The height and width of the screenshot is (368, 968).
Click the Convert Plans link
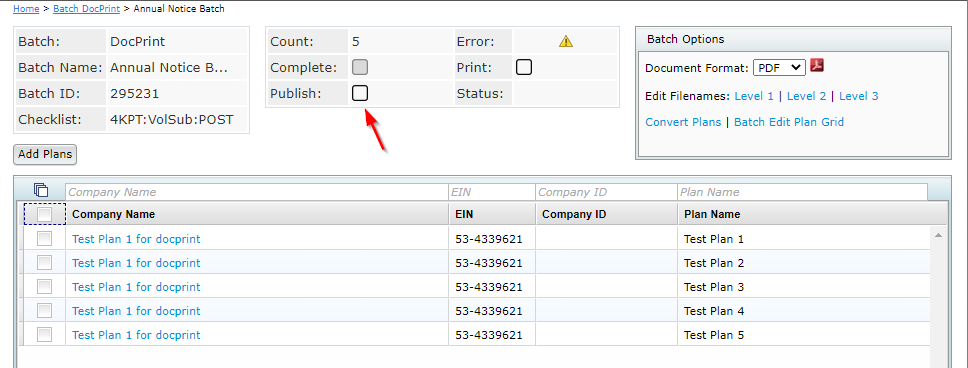coord(683,122)
